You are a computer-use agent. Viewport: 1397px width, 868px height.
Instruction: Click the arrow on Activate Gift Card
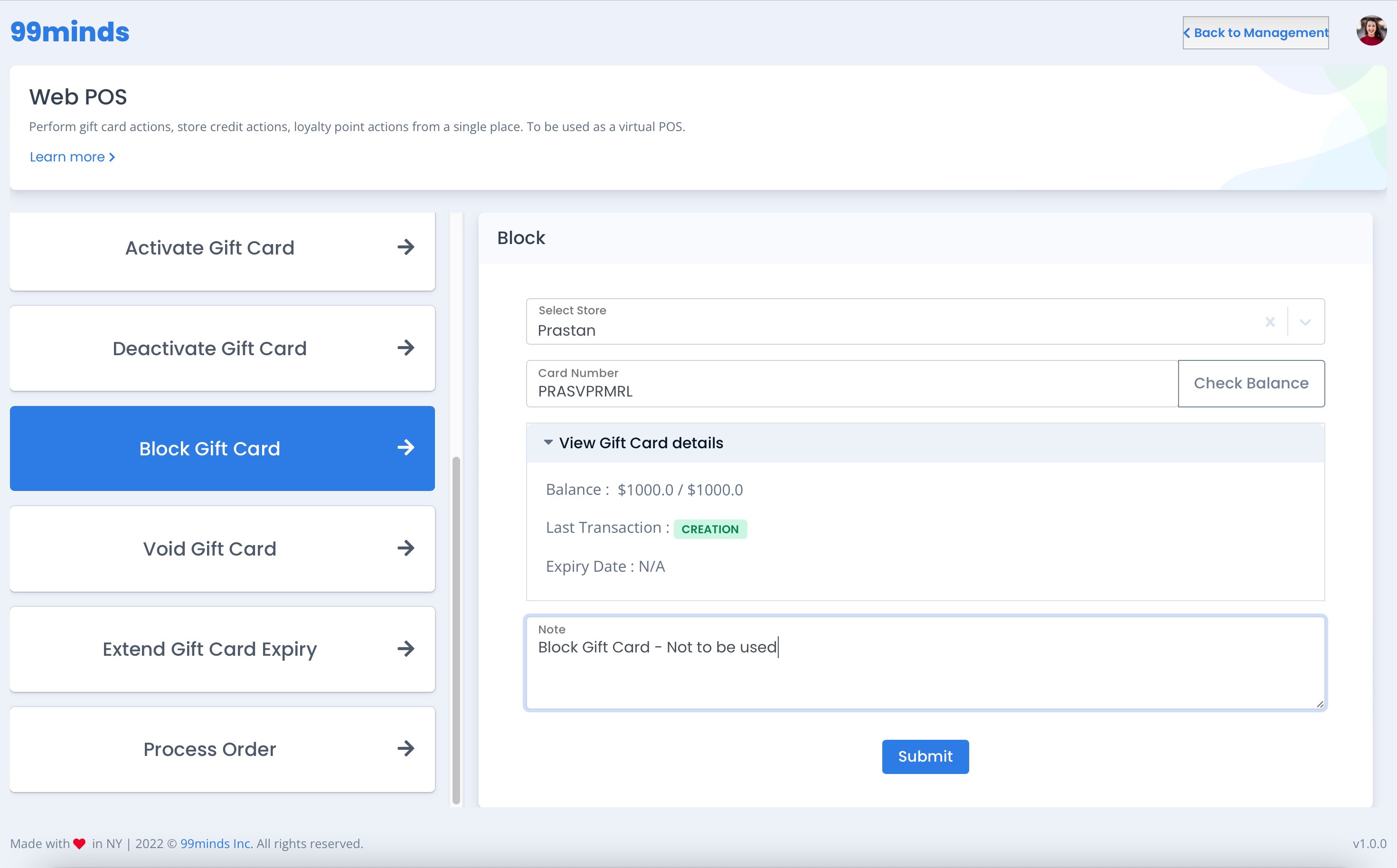click(x=406, y=247)
